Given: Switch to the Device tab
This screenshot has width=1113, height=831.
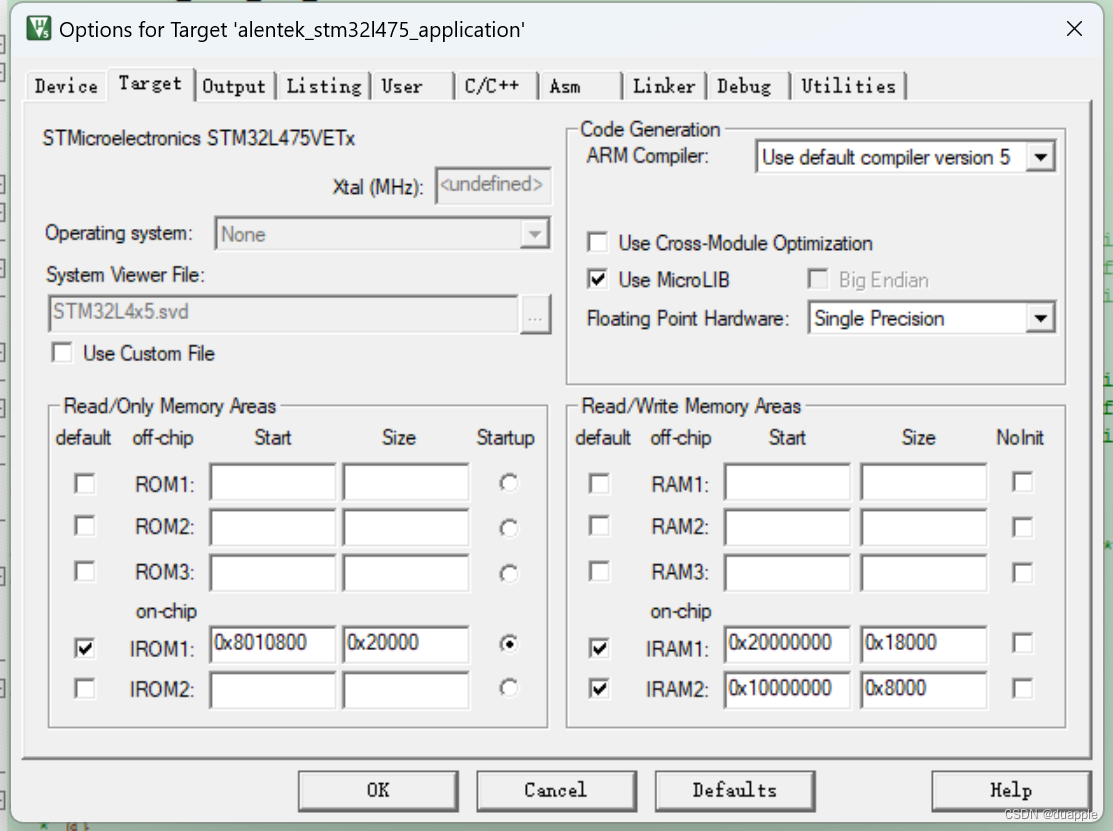Looking at the screenshot, I should pyautogui.click(x=66, y=86).
